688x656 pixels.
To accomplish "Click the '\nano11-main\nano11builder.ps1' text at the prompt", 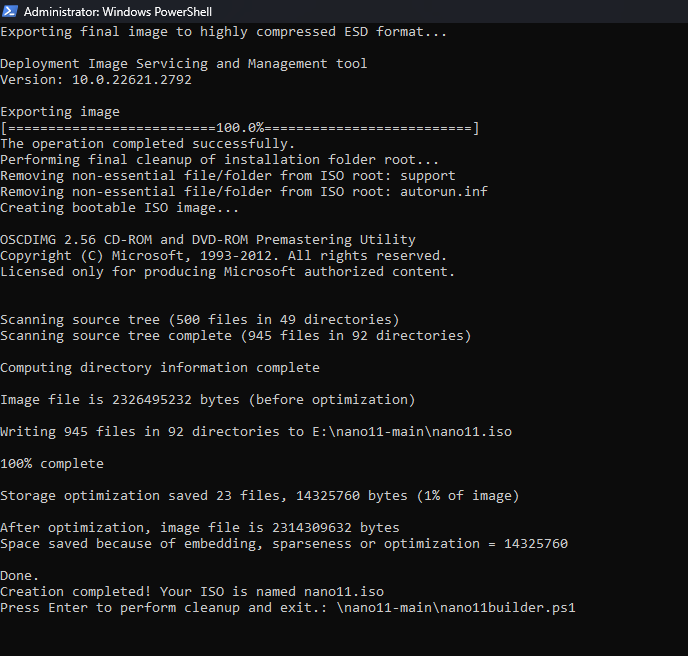I will click(455, 608).
